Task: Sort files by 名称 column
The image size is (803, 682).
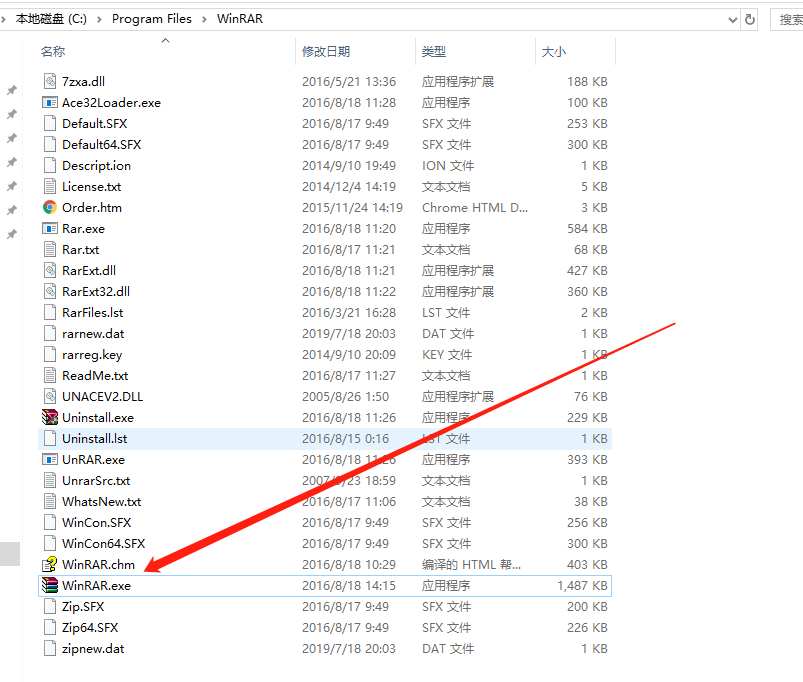Action: coord(53,52)
